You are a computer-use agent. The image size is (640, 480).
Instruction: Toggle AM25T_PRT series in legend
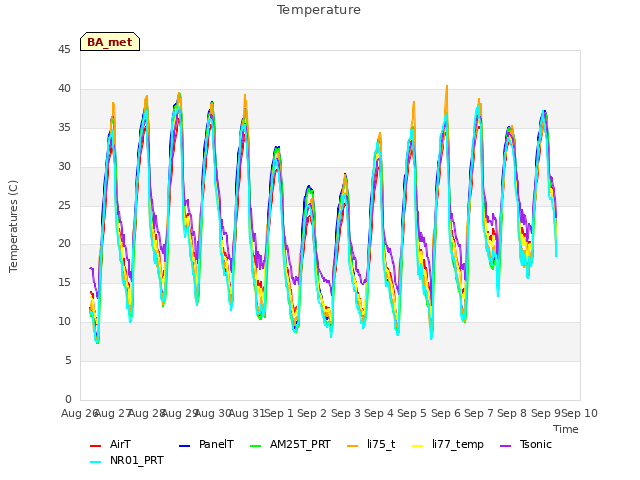pyautogui.click(x=291, y=444)
